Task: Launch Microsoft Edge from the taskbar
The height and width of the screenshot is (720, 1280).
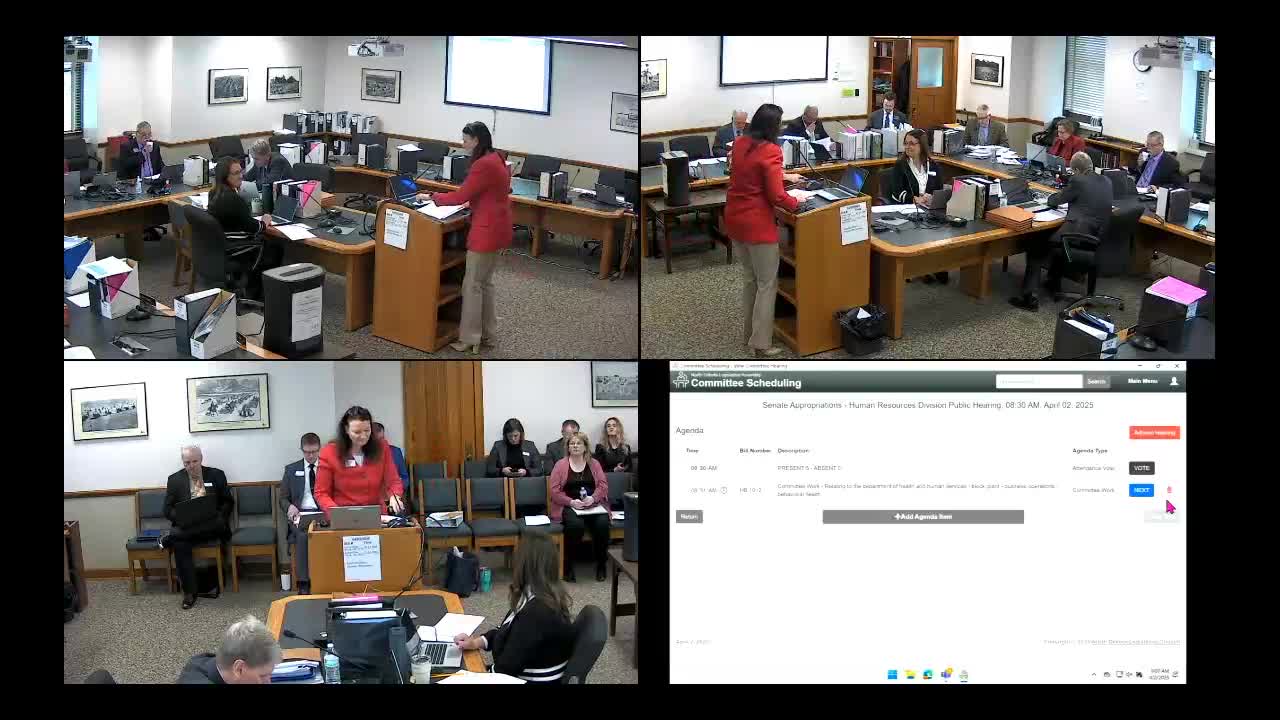Action: [x=928, y=674]
